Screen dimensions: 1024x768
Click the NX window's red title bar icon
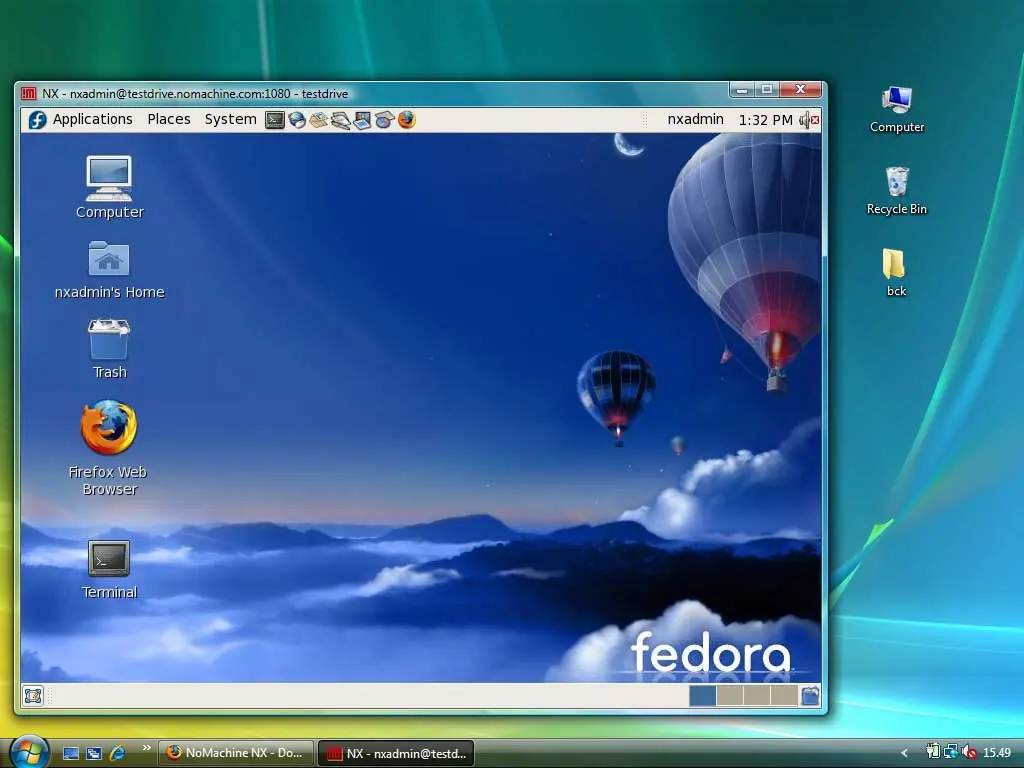point(29,93)
